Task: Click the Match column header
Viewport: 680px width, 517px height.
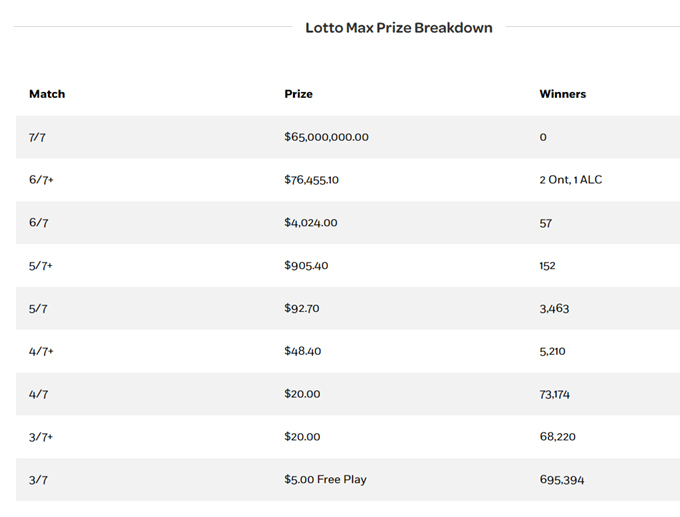Action: 47,94
